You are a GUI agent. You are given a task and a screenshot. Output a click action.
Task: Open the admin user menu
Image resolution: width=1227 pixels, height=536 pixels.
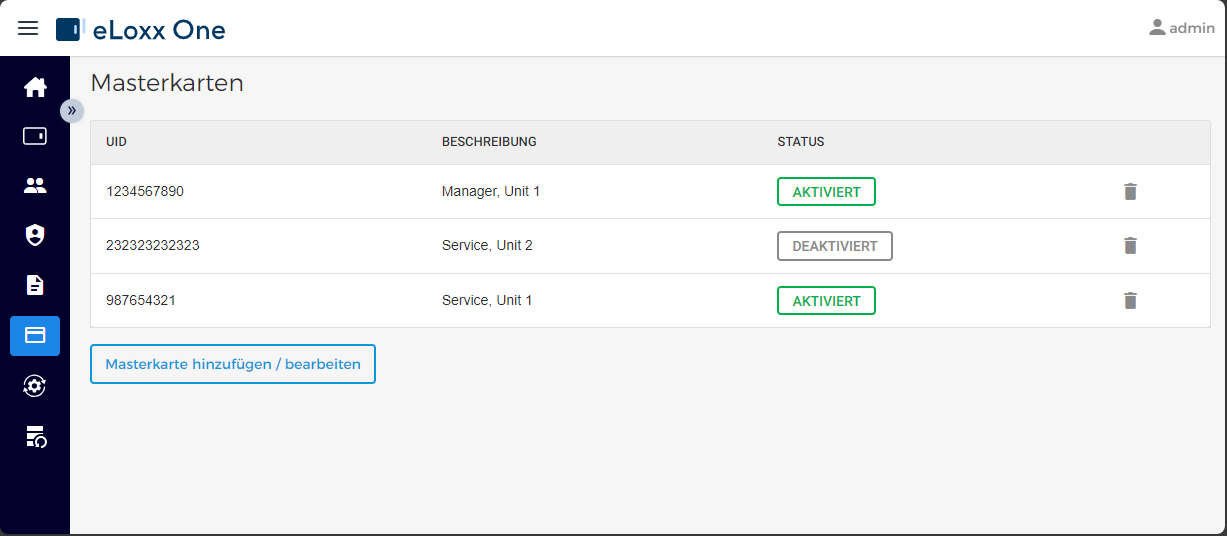coord(1181,28)
